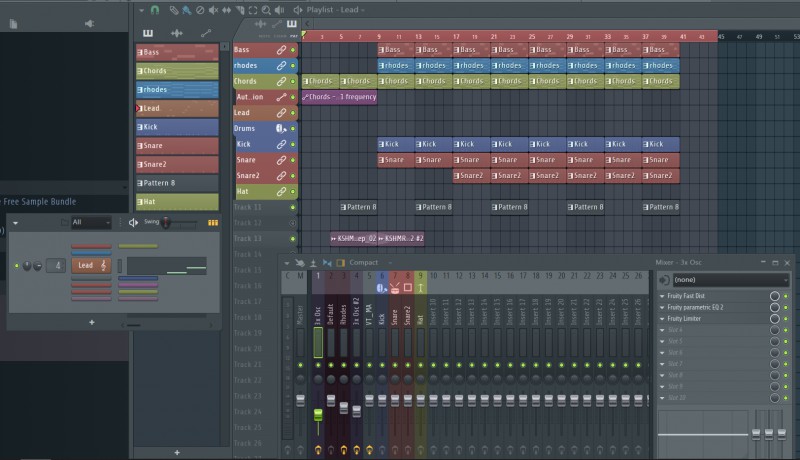The width and height of the screenshot is (800, 460).
Task: Mute the rhodes playlist track
Action: click(x=293, y=66)
